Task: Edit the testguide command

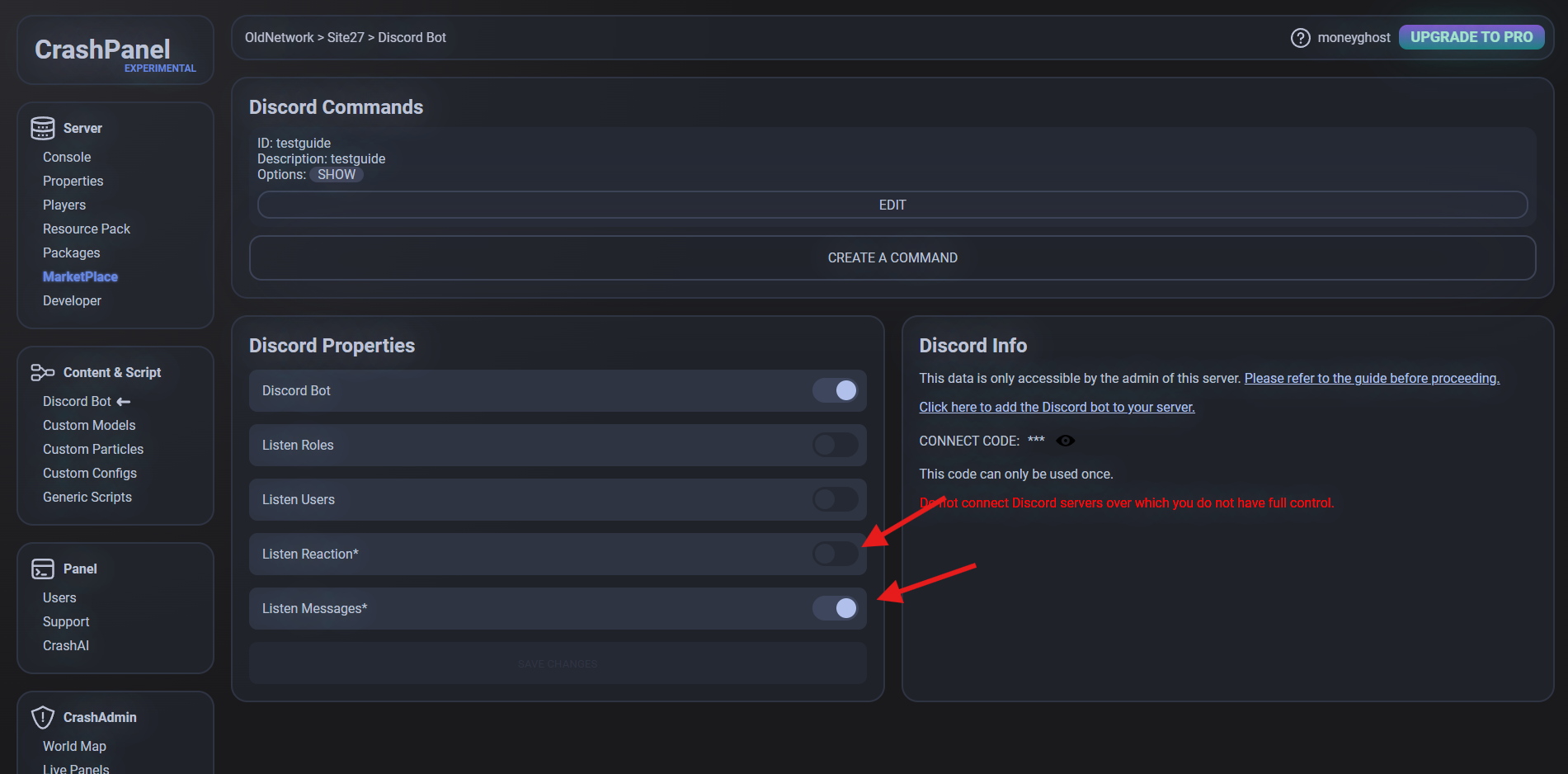Action: click(892, 205)
